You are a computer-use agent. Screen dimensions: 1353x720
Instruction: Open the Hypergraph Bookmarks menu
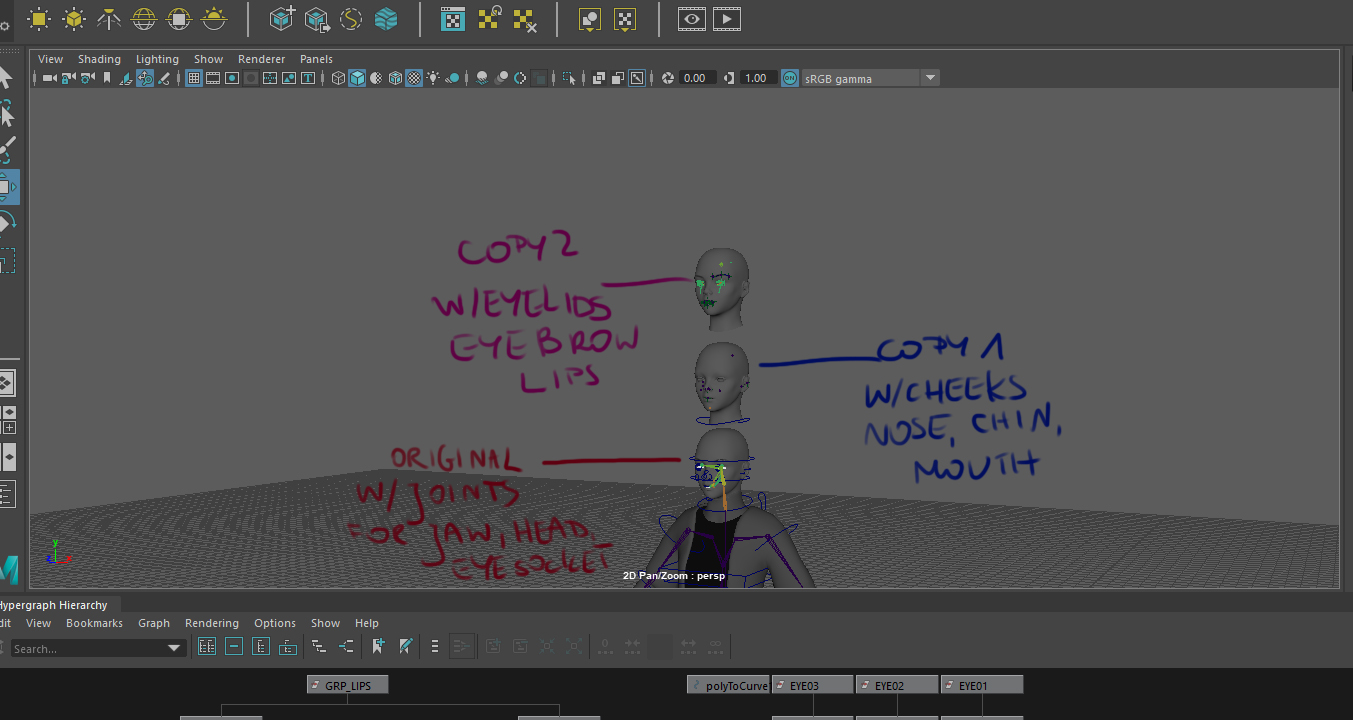click(x=94, y=623)
